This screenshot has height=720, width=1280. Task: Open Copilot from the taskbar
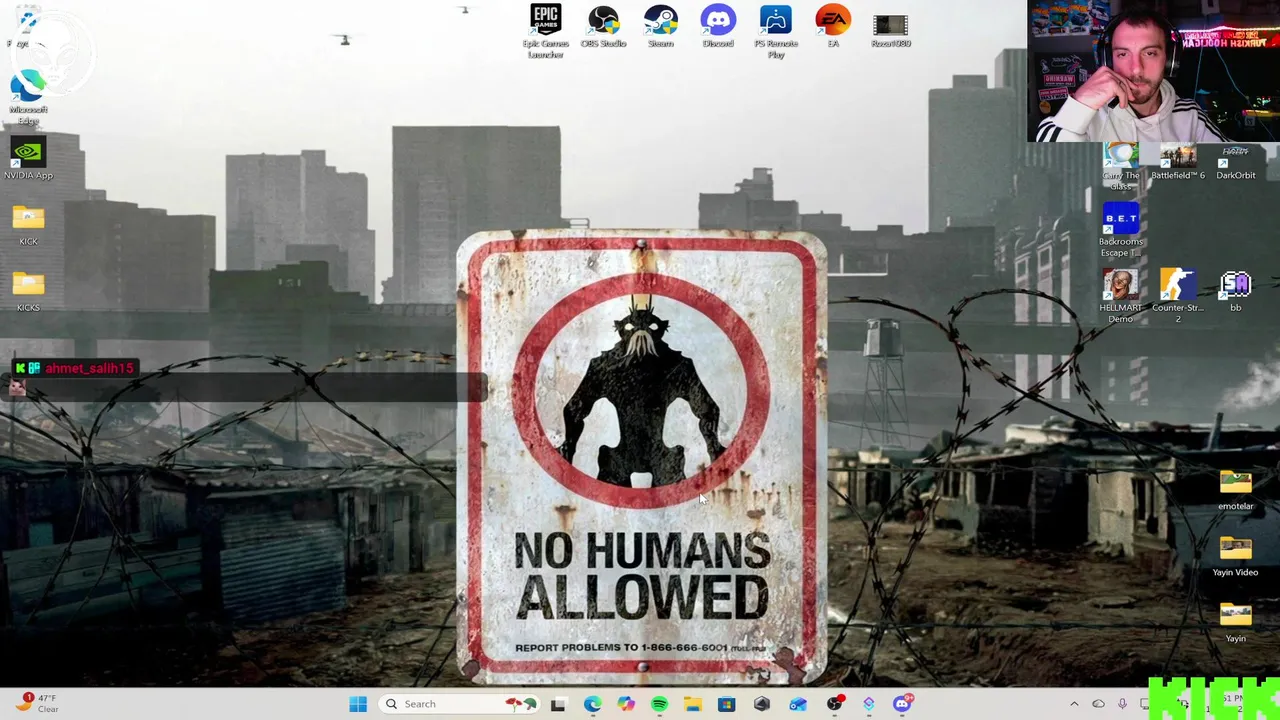pos(626,704)
